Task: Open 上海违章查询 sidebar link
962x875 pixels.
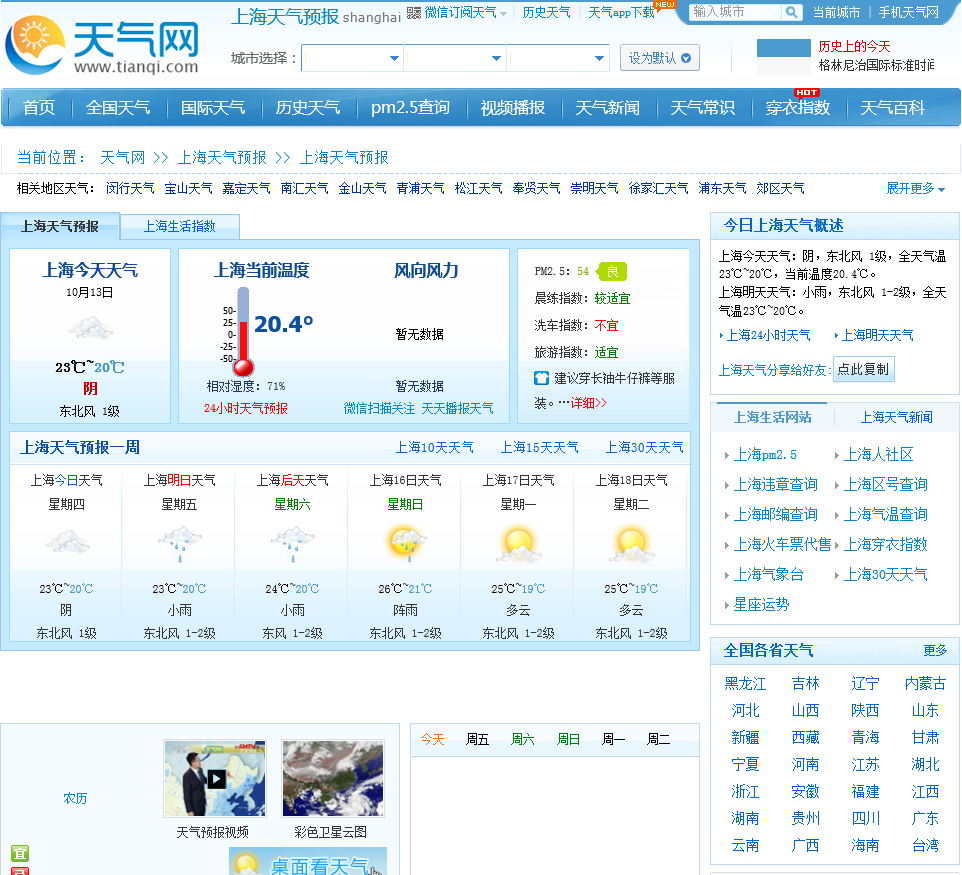Action: pos(775,485)
